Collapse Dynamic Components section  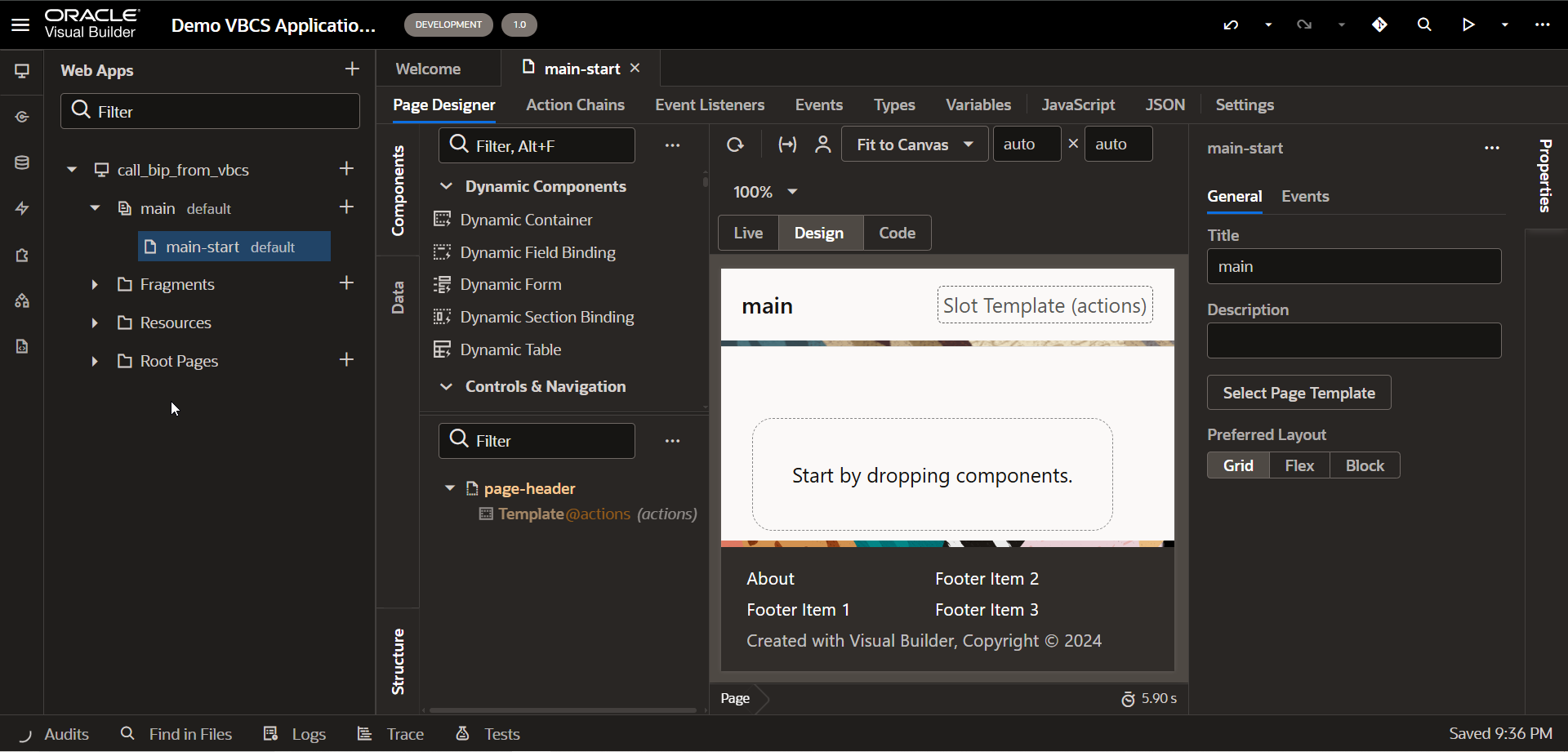click(446, 186)
